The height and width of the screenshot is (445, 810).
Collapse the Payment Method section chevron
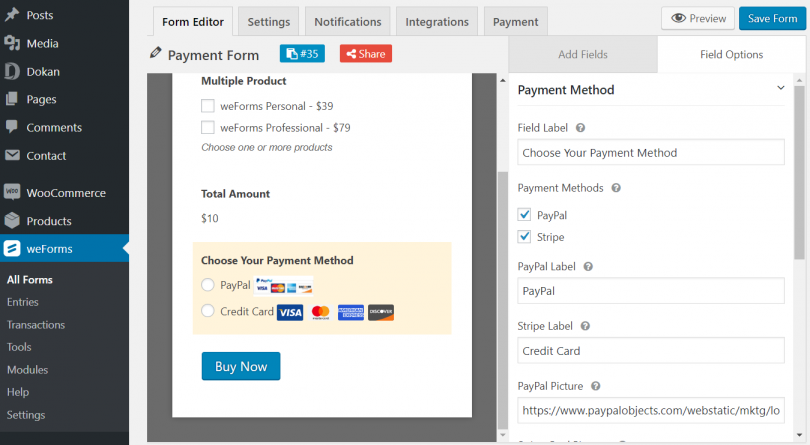pyautogui.click(x=781, y=88)
